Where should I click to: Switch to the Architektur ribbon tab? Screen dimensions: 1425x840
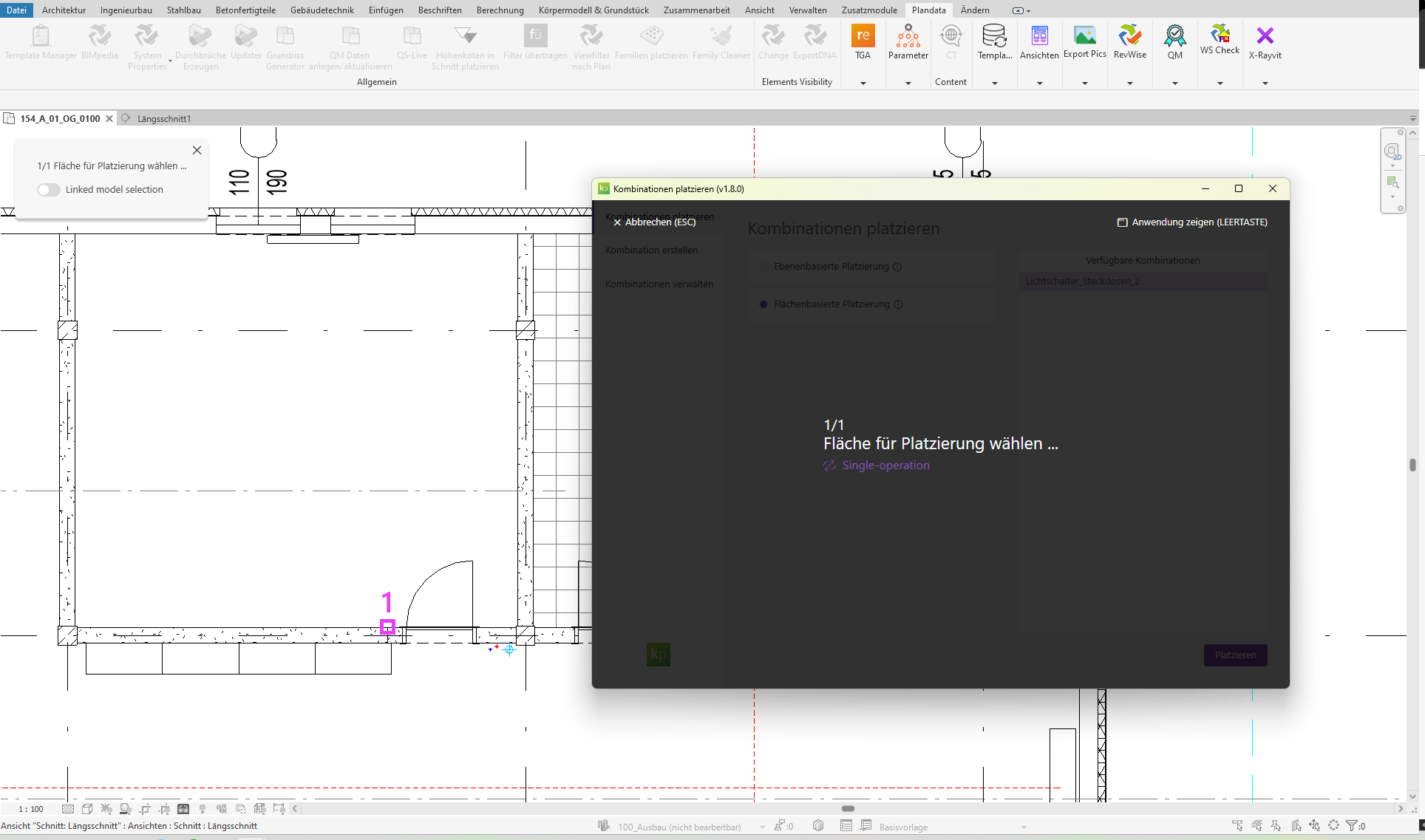[x=64, y=10]
